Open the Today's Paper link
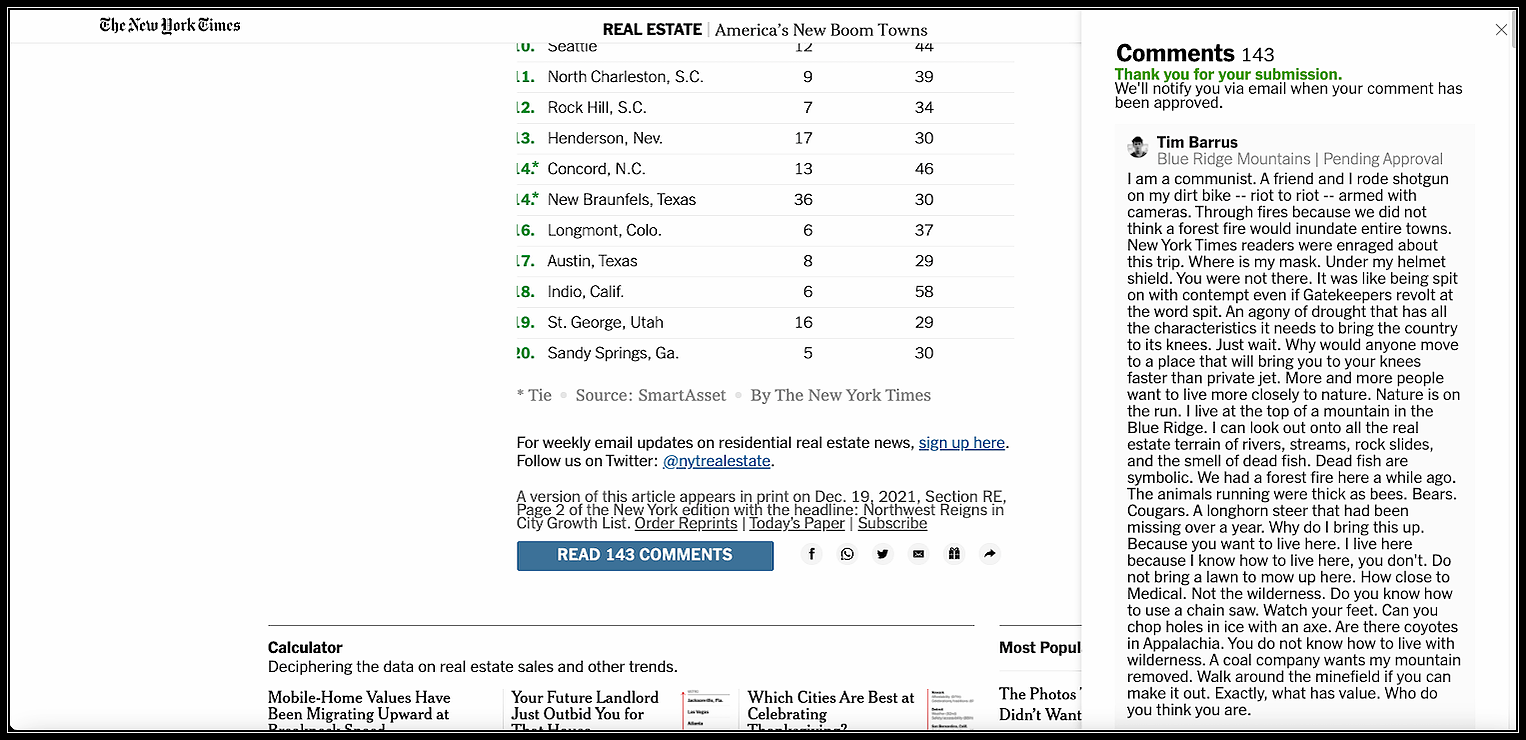Viewport: 1526px width, 740px height. point(797,523)
